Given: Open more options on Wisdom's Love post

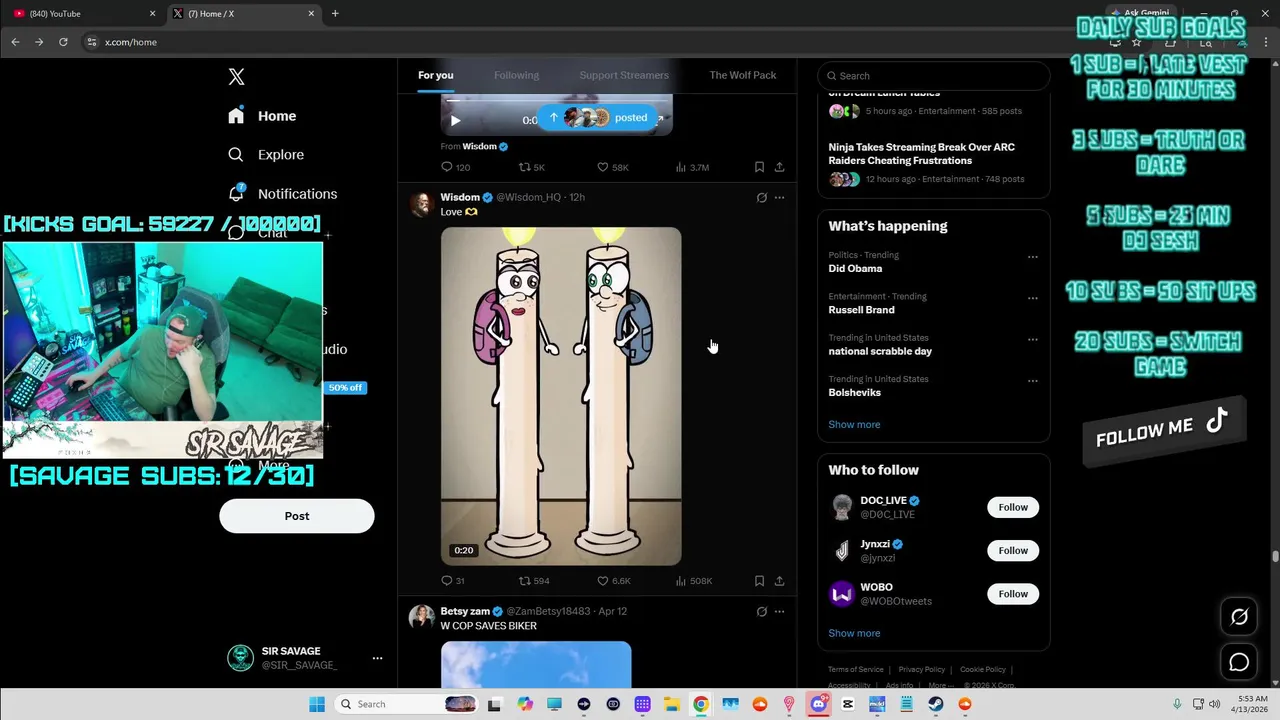Looking at the screenshot, I should (x=779, y=198).
